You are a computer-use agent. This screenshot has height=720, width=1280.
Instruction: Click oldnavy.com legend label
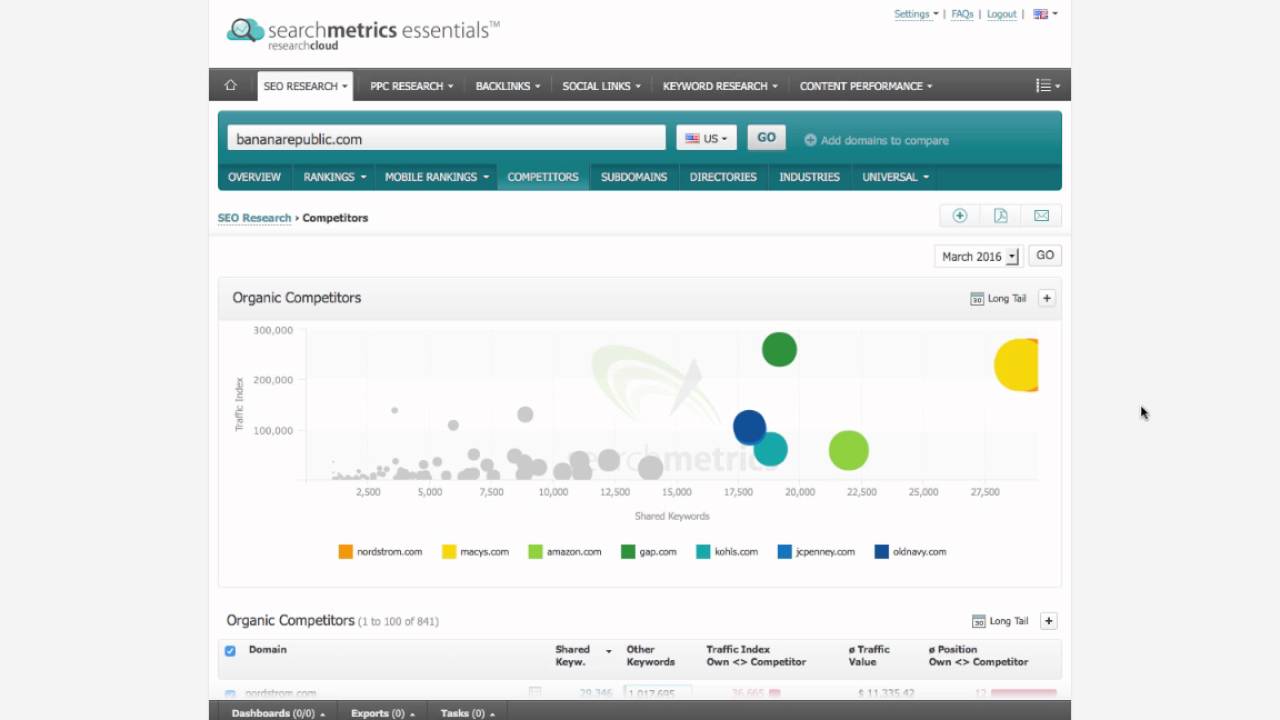click(919, 552)
